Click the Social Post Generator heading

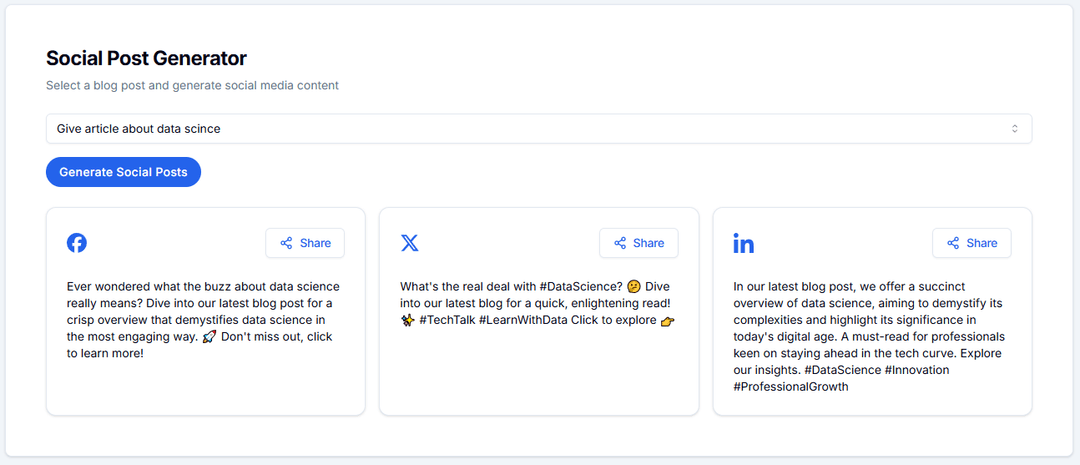[146, 58]
